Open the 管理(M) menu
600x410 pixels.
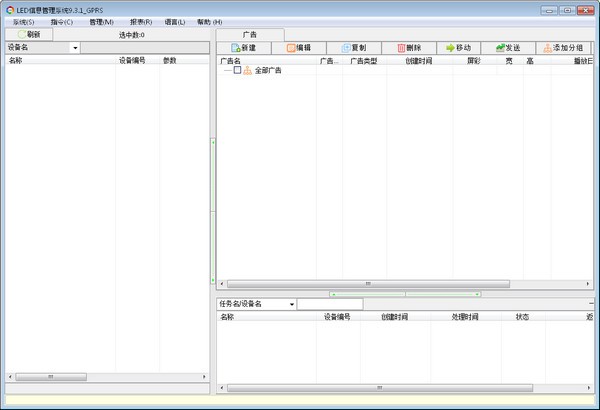point(101,22)
